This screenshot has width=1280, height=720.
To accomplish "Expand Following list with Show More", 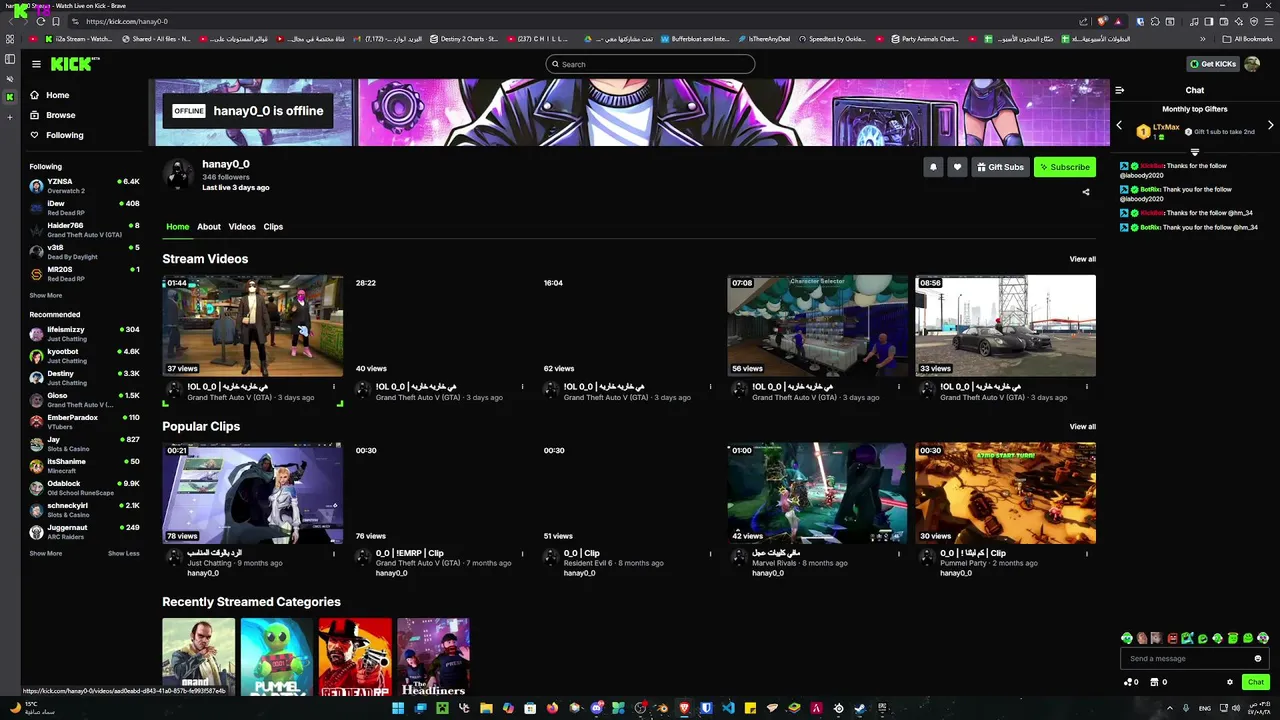I will (46, 295).
